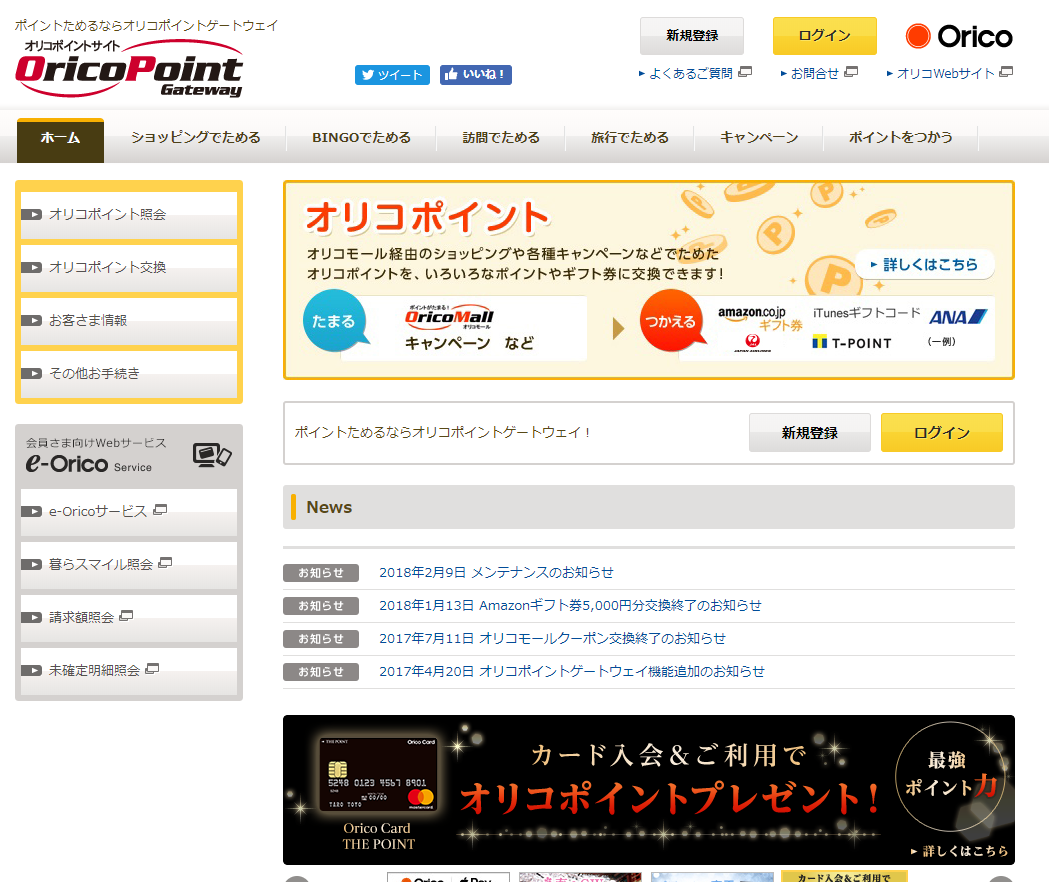Click the OricoMall logo in banner

coord(449,317)
